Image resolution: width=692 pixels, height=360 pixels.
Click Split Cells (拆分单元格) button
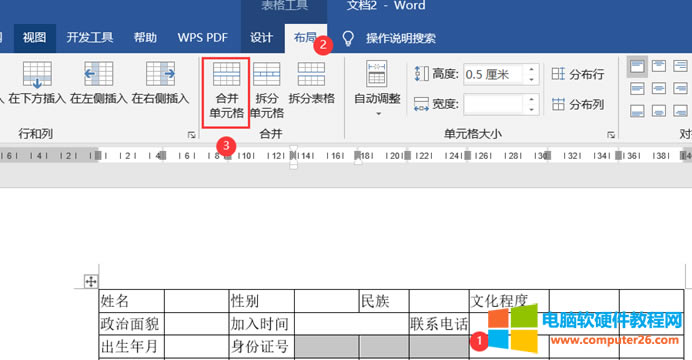coord(267,90)
